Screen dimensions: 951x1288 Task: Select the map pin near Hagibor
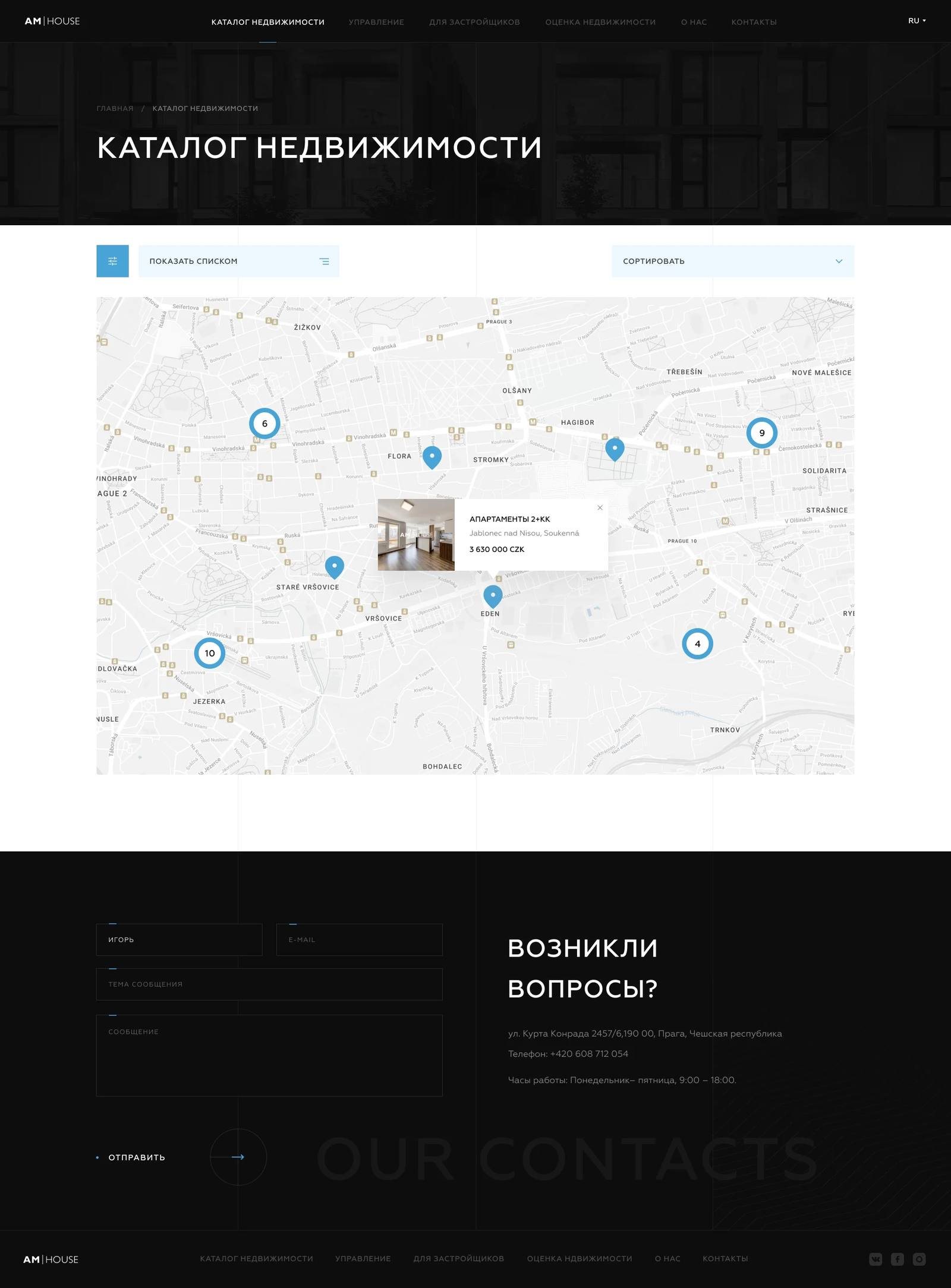click(615, 449)
